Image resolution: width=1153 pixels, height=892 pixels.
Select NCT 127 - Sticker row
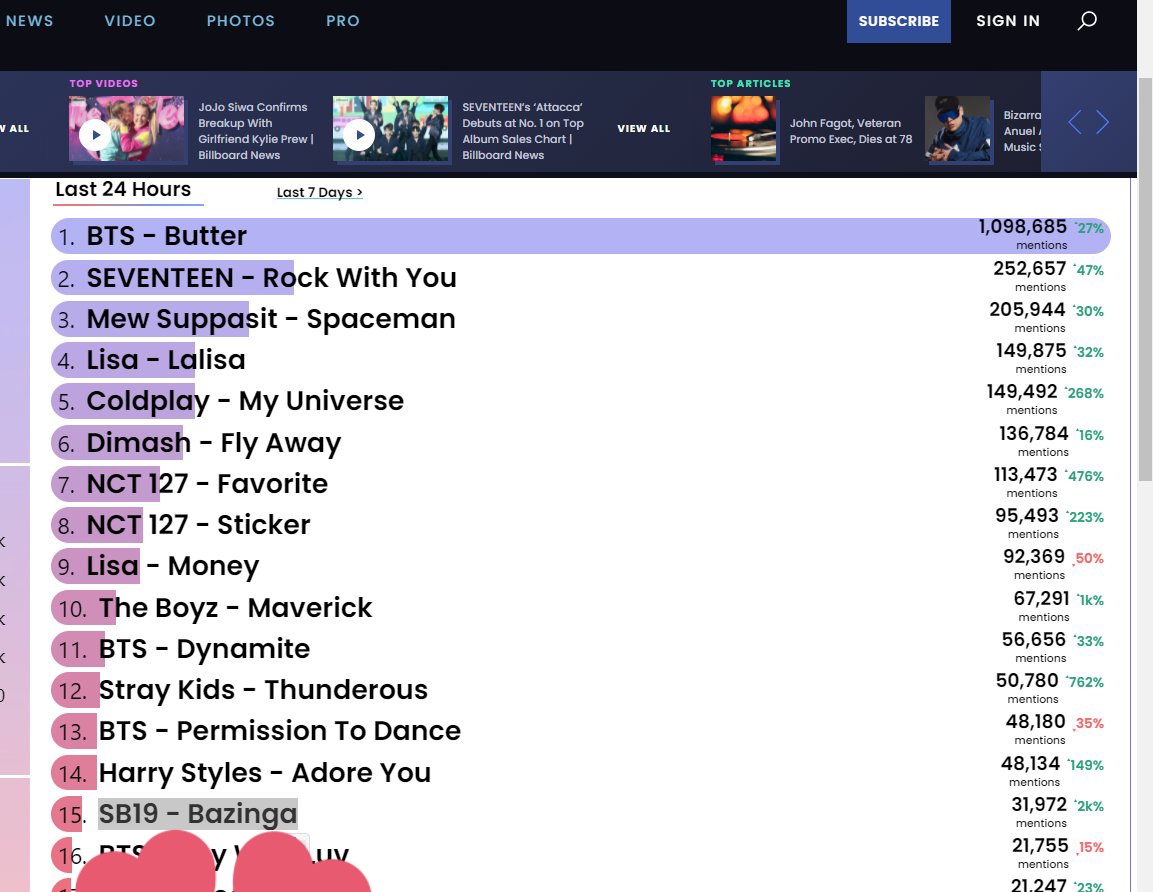point(581,525)
